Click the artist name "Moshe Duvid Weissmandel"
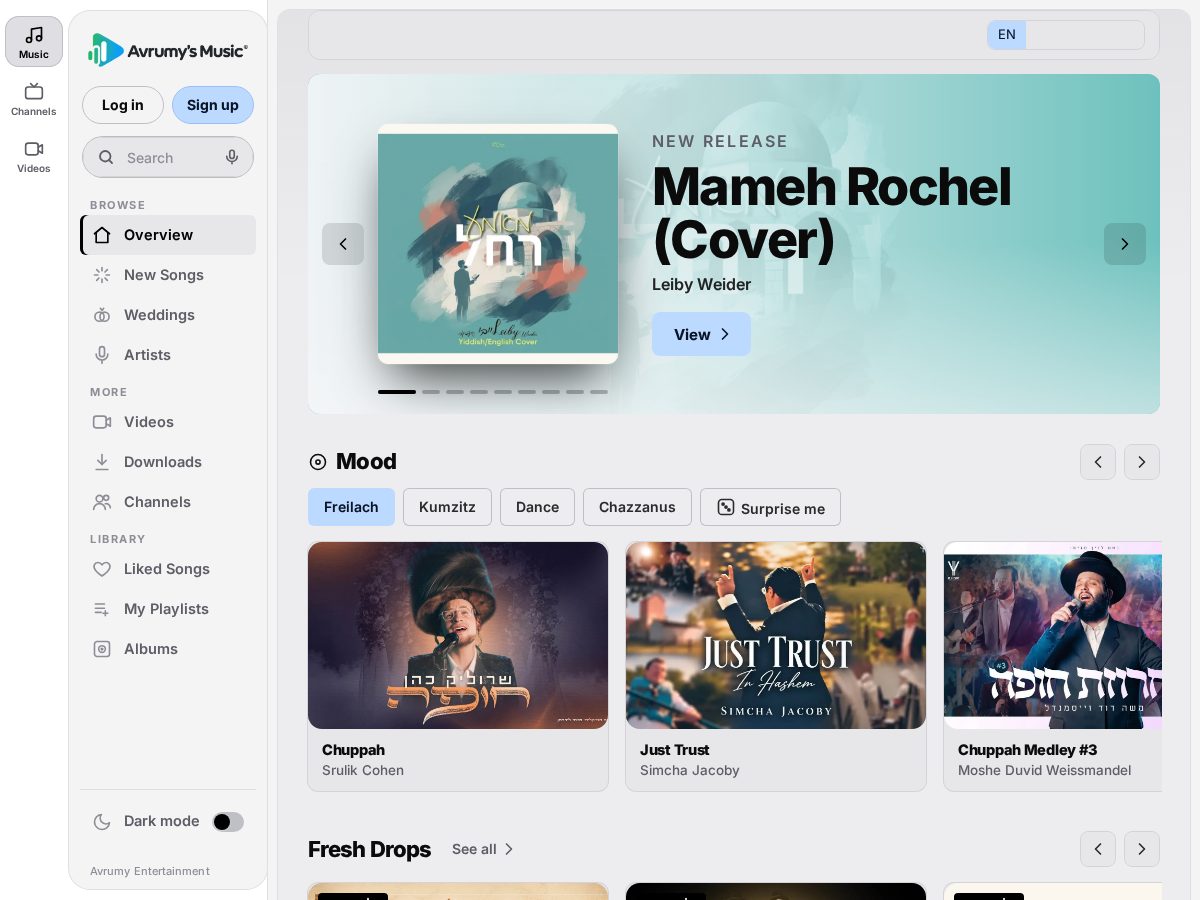Screen dimensions: 1200x900 [x=1045, y=770]
